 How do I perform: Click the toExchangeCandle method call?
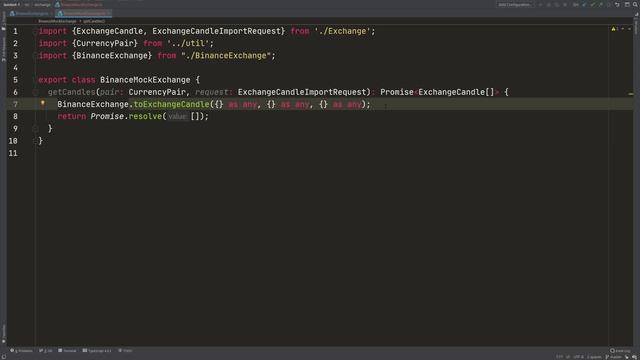tap(171, 104)
